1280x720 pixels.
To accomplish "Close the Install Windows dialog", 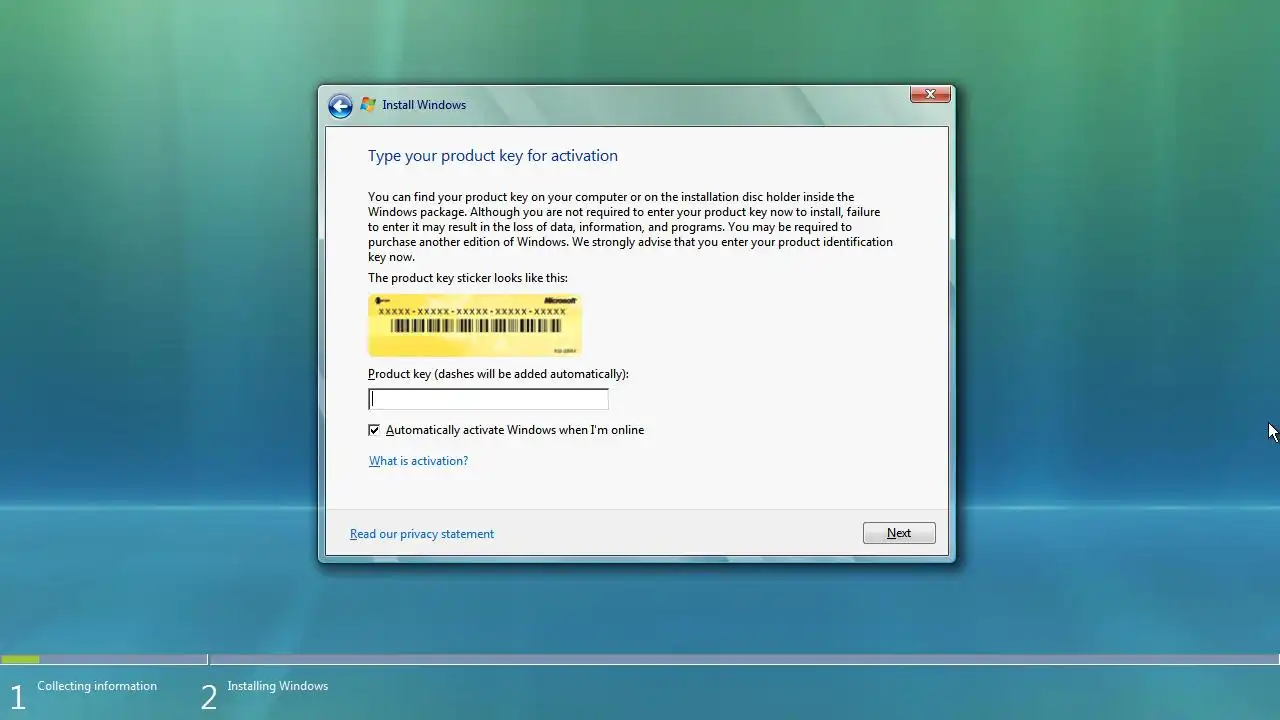I will point(930,94).
